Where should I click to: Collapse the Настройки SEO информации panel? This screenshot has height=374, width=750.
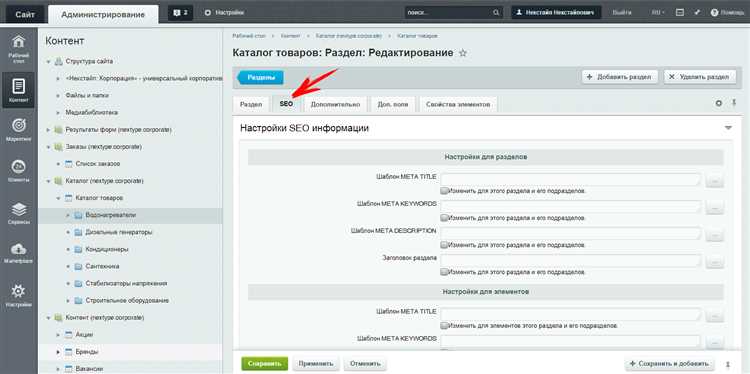pyautogui.click(x=728, y=128)
